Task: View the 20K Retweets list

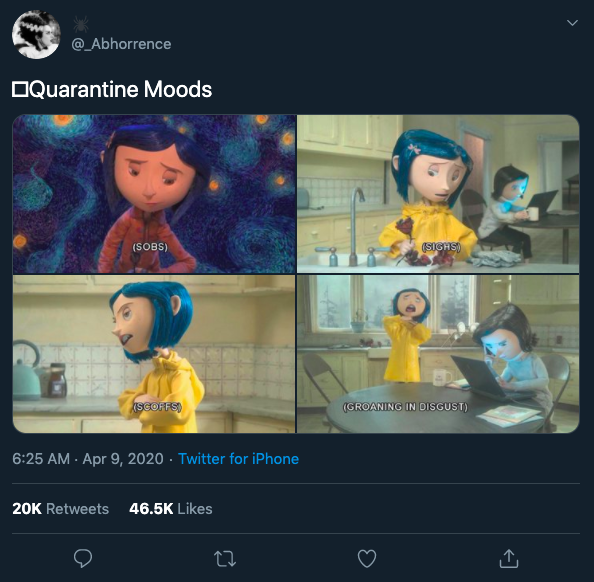Action: [x=61, y=508]
